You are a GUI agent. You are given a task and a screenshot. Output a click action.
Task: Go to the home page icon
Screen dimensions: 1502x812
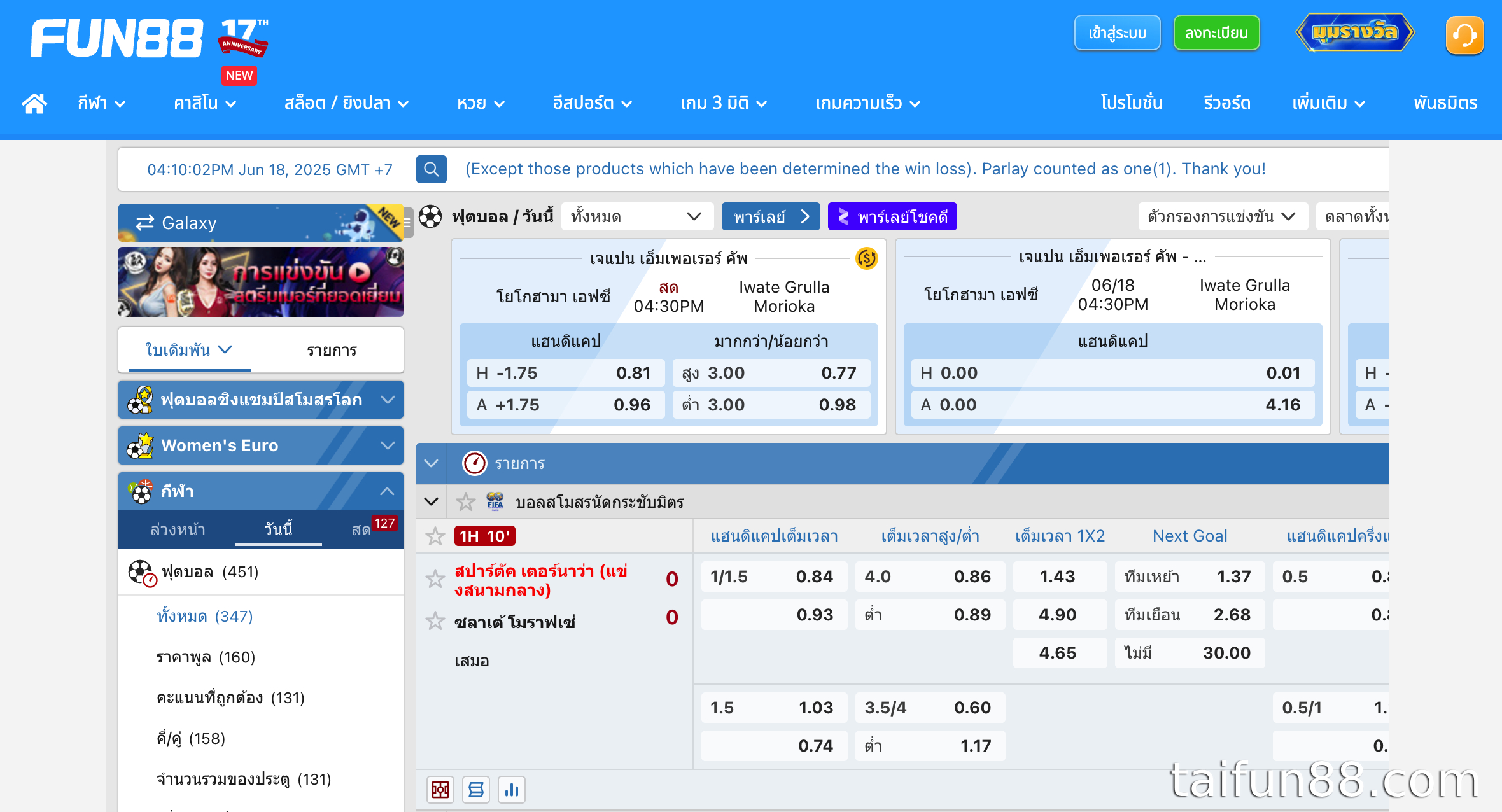click(34, 102)
